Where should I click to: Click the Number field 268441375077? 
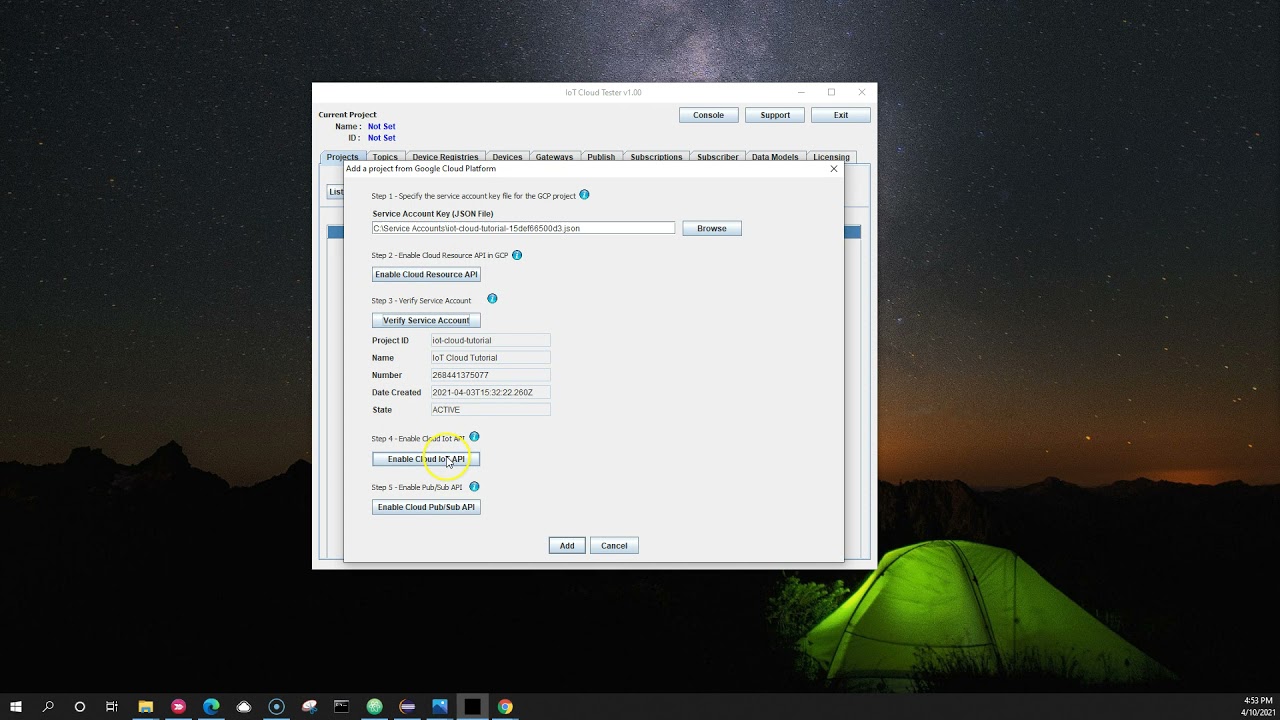(x=490, y=375)
